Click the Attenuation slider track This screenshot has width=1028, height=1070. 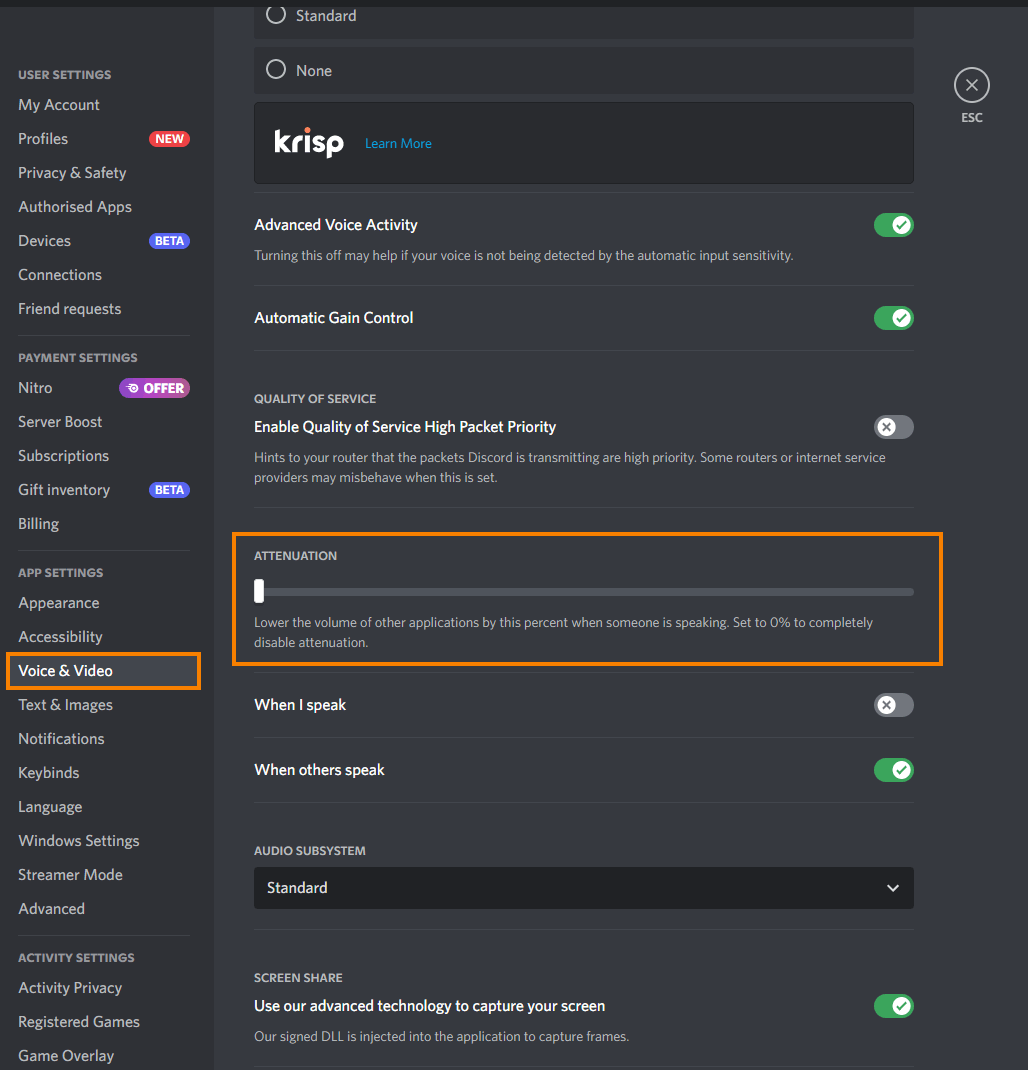[584, 592]
